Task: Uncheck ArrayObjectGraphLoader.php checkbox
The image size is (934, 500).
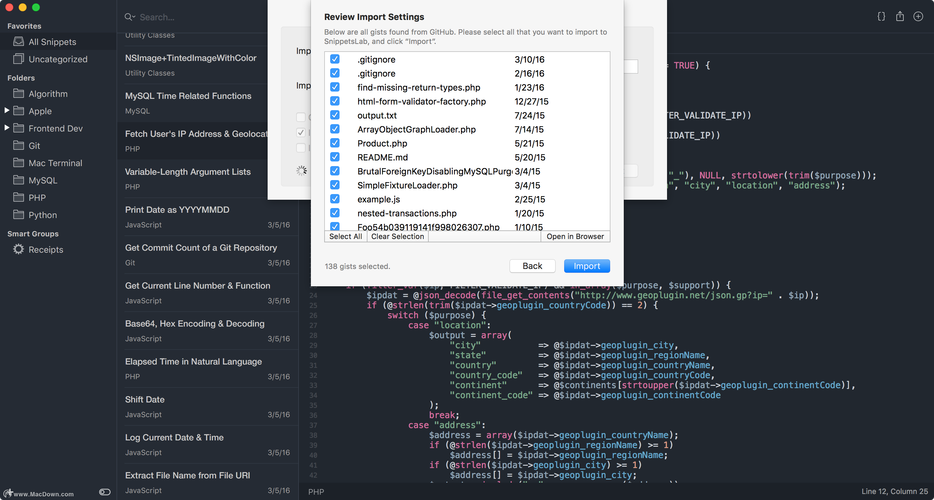Action: (x=335, y=129)
